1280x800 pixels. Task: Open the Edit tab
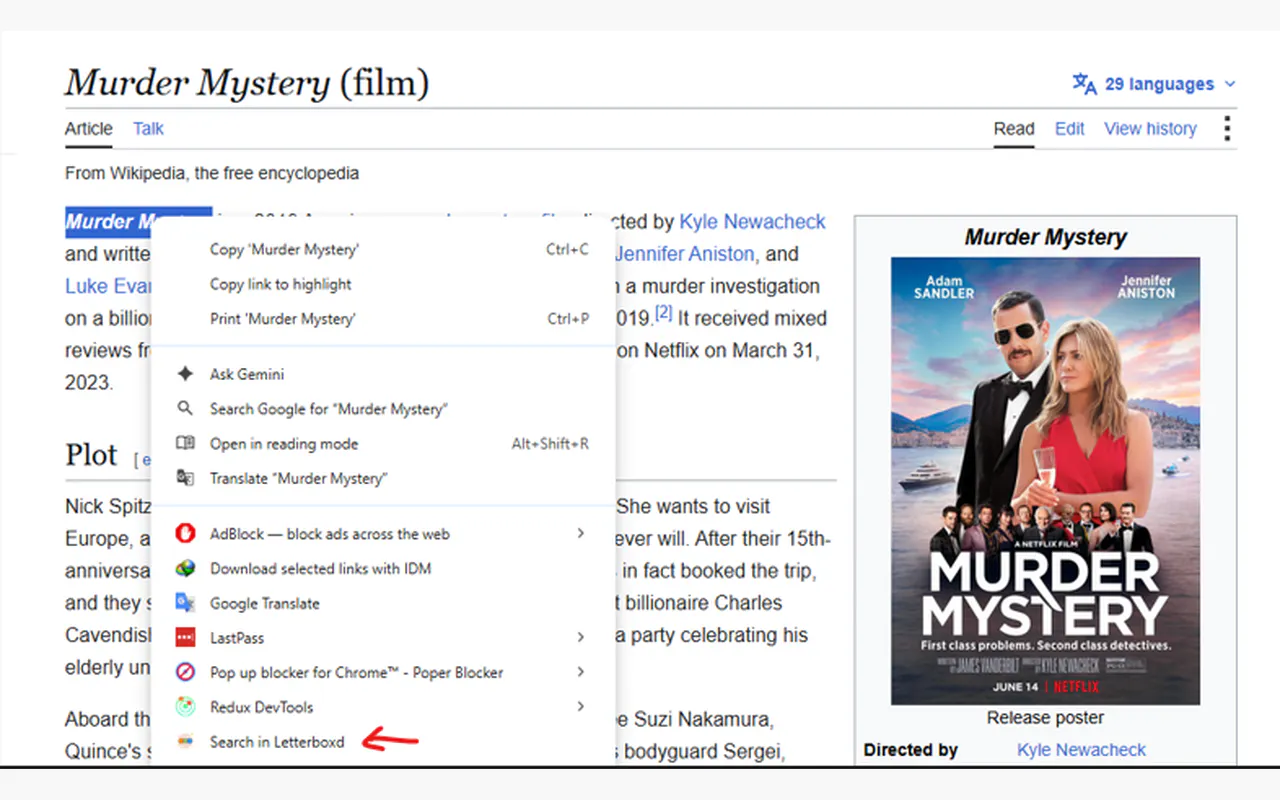tap(1069, 128)
